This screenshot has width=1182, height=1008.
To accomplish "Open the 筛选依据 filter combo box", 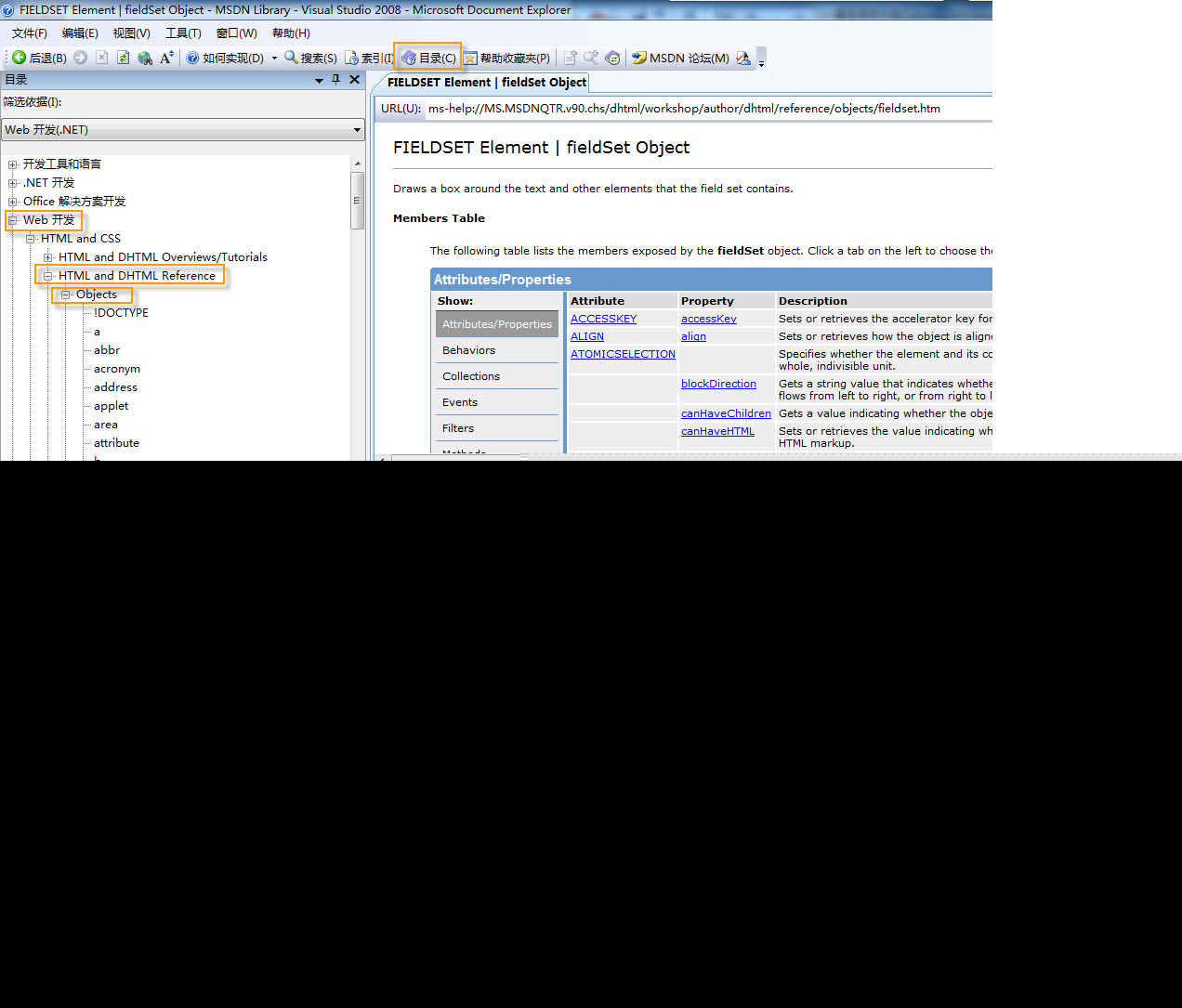I will tap(183, 130).
